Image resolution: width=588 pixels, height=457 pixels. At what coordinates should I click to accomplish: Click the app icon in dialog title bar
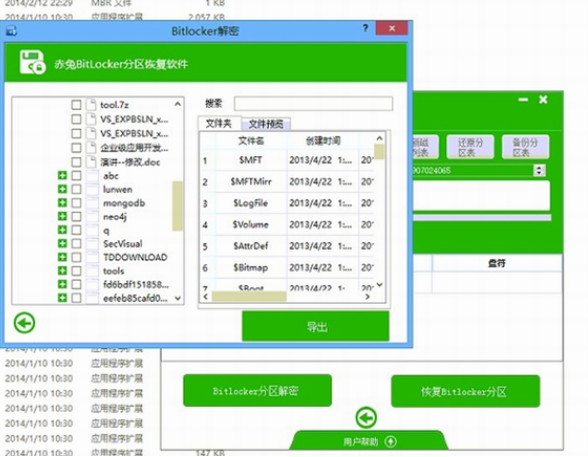[x=11, y=30]
